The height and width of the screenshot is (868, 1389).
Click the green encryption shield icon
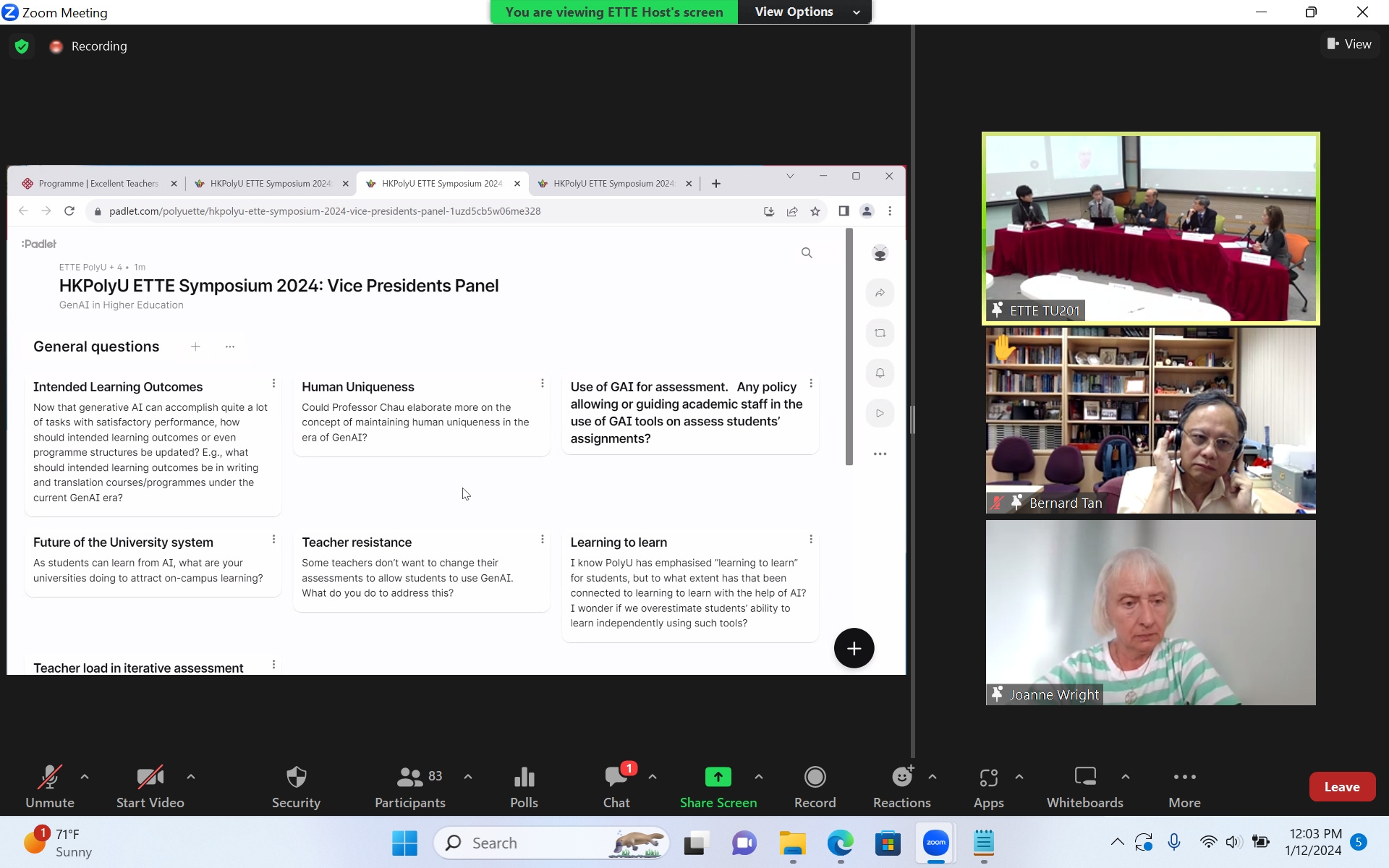click(22, 46)
